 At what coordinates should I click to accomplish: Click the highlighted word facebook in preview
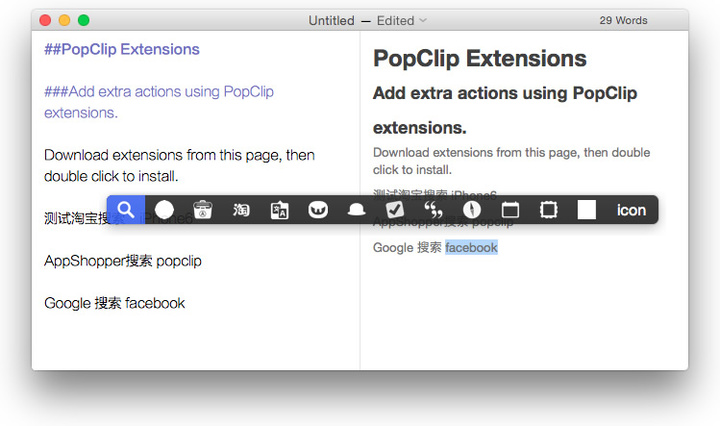click(471, 247)
